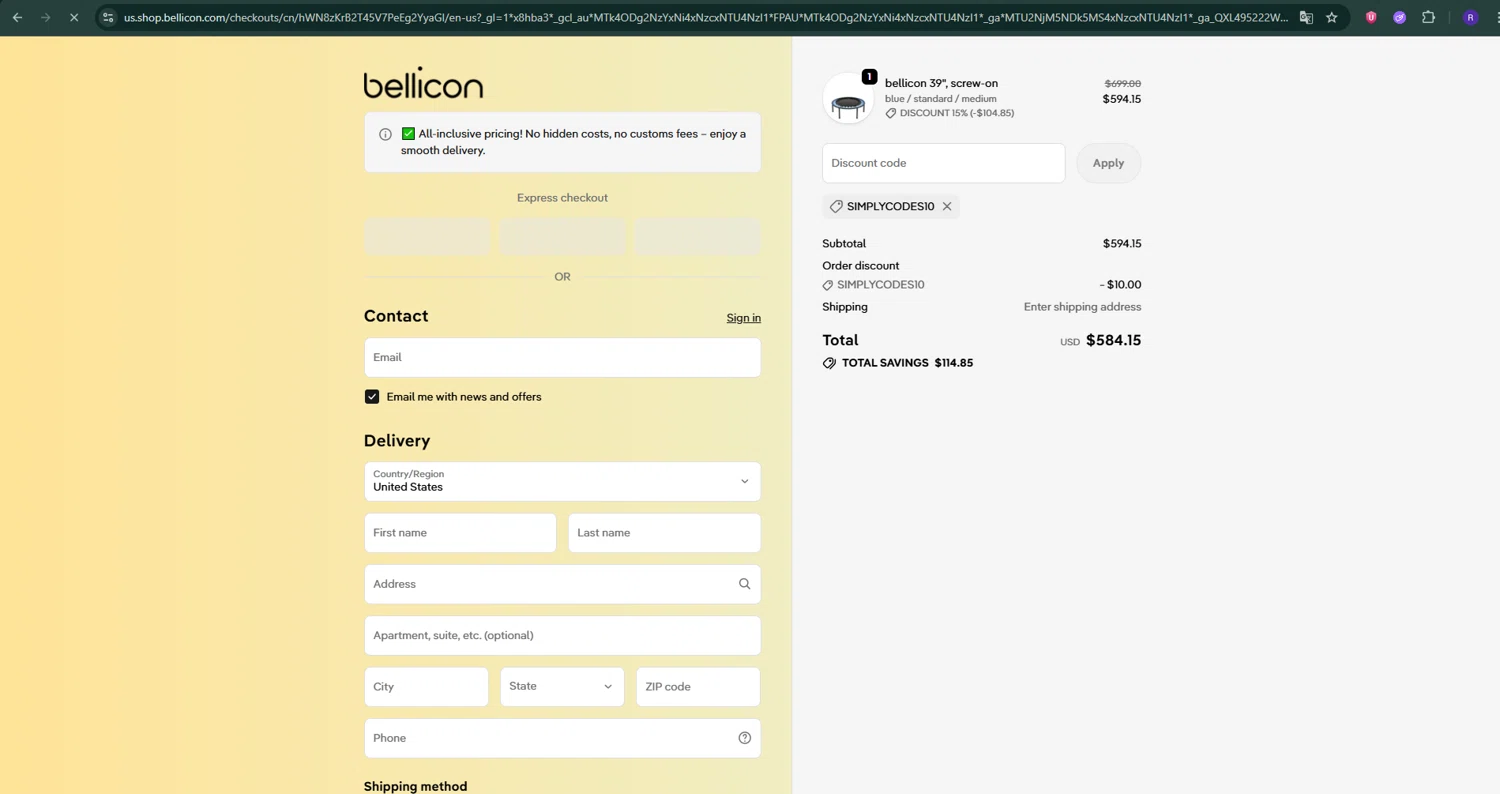This screenshot has width=1500, height=794.
Task: Click the blue / standard / medium variant text
Action: click(940, 99)
